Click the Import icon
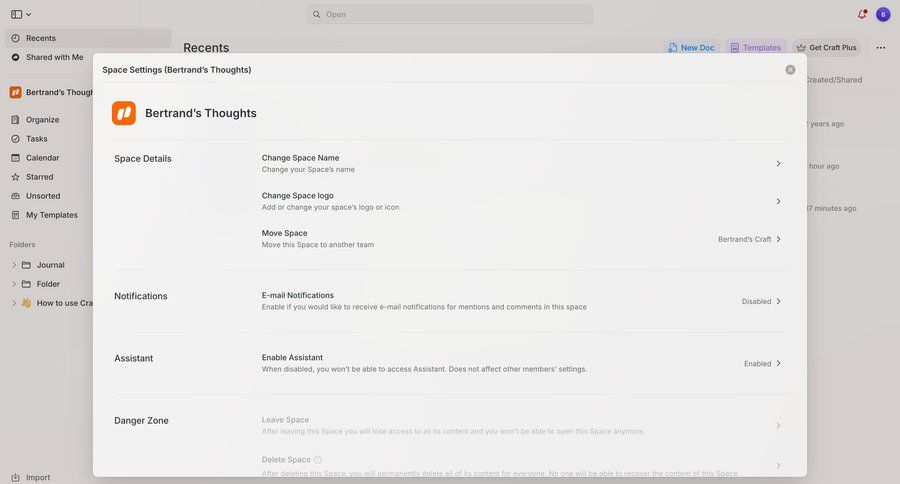The height and width of the screenshot is (484, 900). [x=15, y=477]
